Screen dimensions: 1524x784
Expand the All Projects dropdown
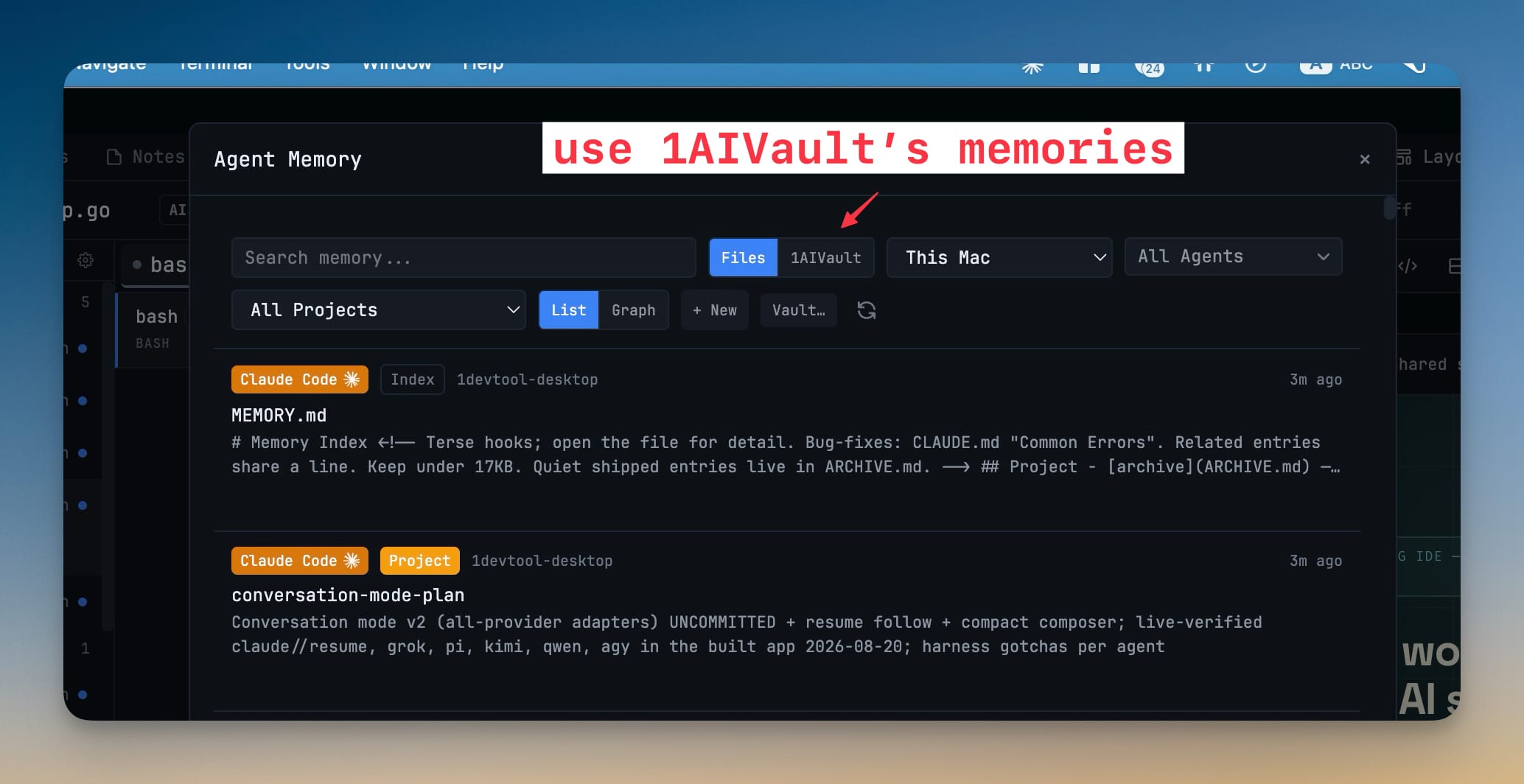pos(378,310)
